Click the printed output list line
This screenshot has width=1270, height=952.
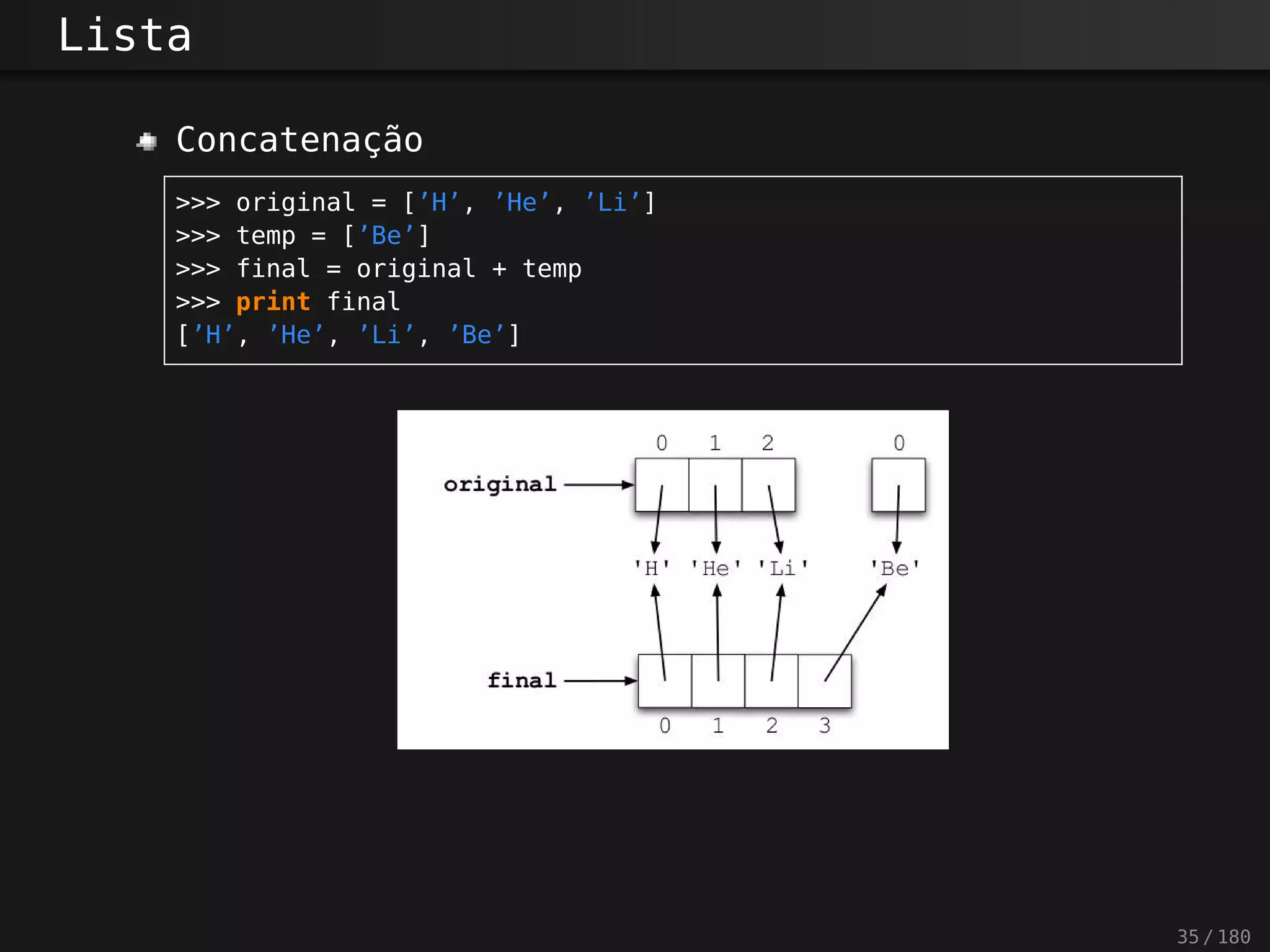(x=349, y=335)
